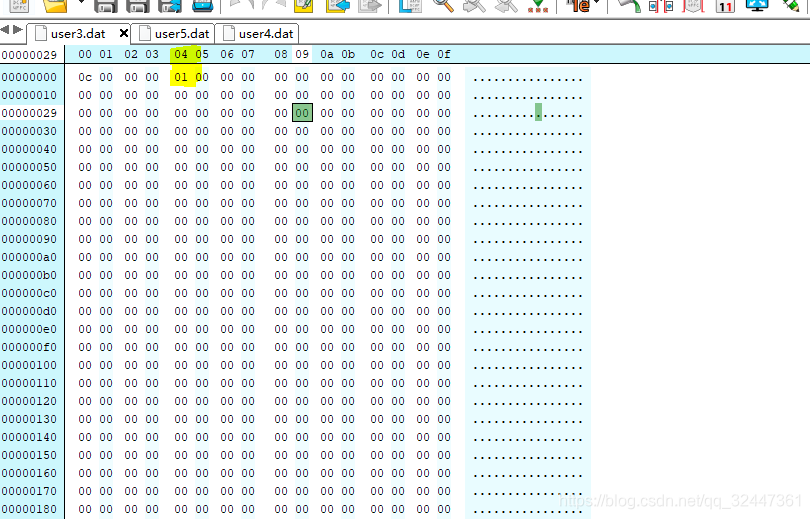Switch to the user5.dat tab
This screenshot has width=810, height=519.
174,34
